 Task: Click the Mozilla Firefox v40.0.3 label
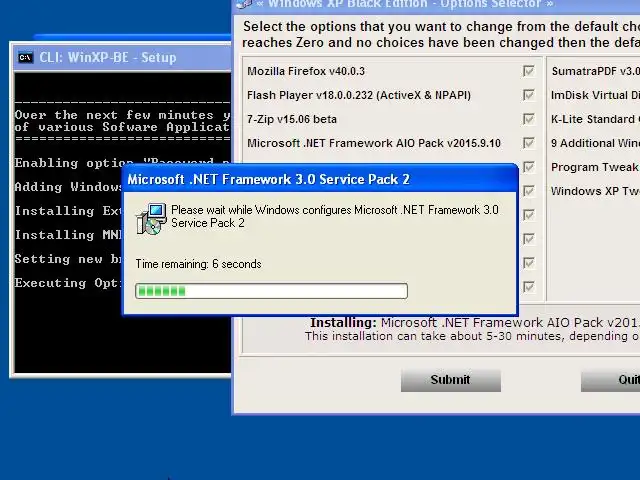306,71
